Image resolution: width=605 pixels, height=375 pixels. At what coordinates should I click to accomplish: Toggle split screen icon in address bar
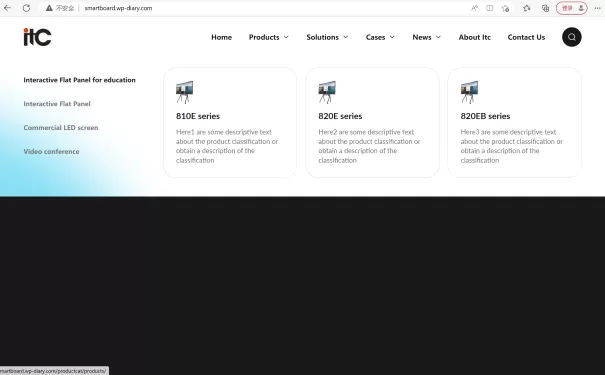[x=489, y=8]
